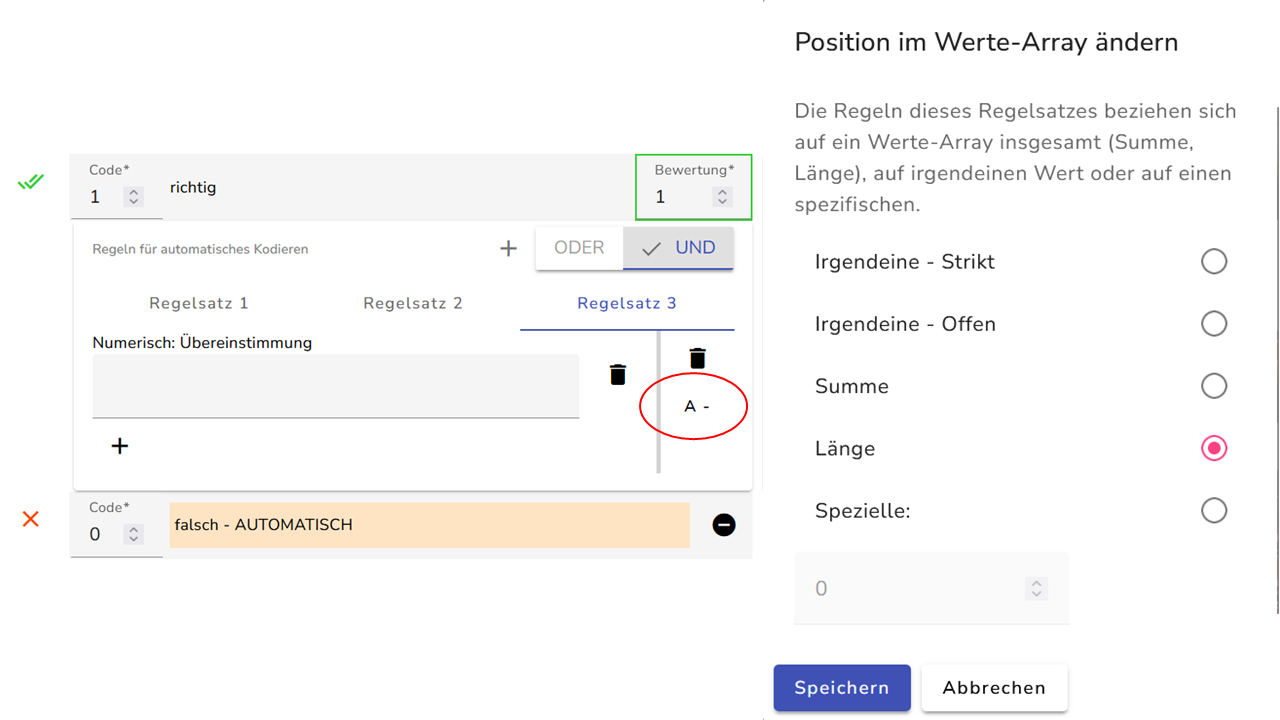This screenshot has height=720, width=1280.
Task: Adjust the Spezielle index stepper arrows
Action: click(1037, 589)
